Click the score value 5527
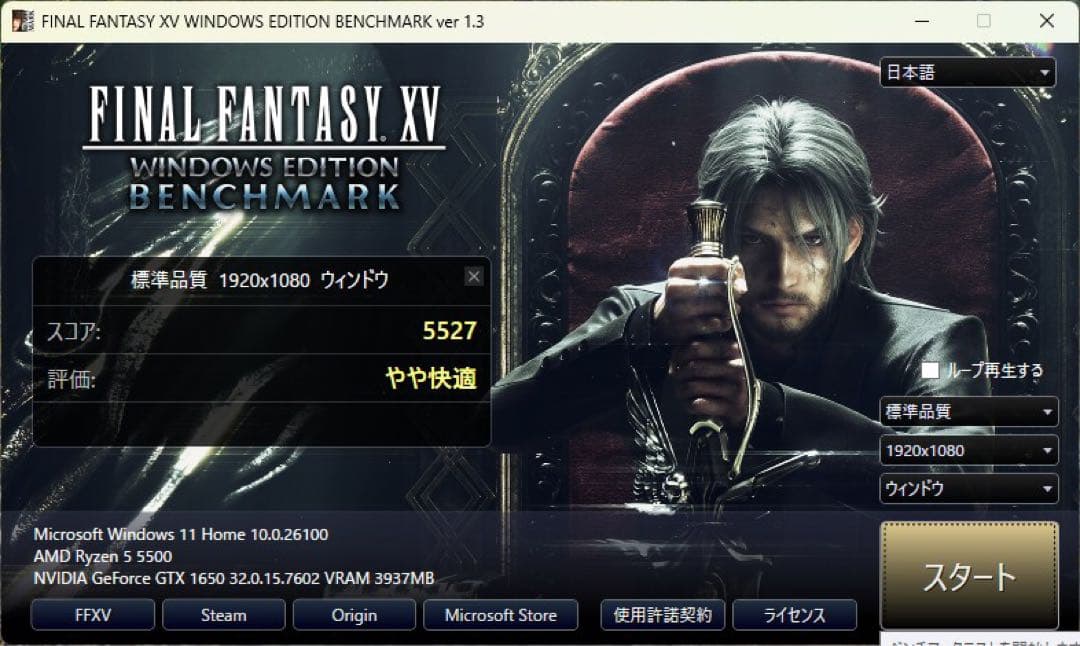Image resolution: width=1080 pixels, height=646 pixels. (449, 331)
